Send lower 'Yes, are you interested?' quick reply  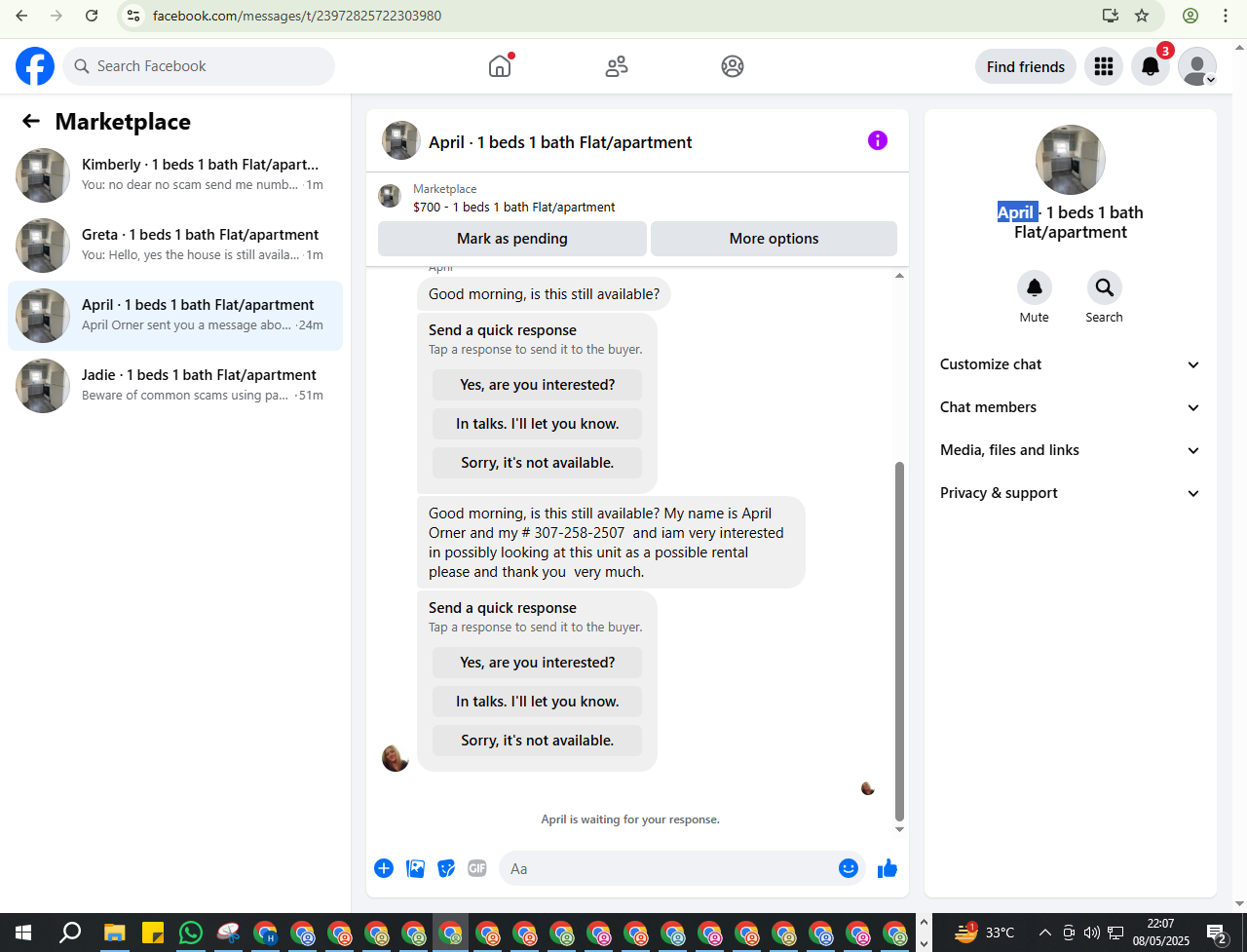(538, 663)
